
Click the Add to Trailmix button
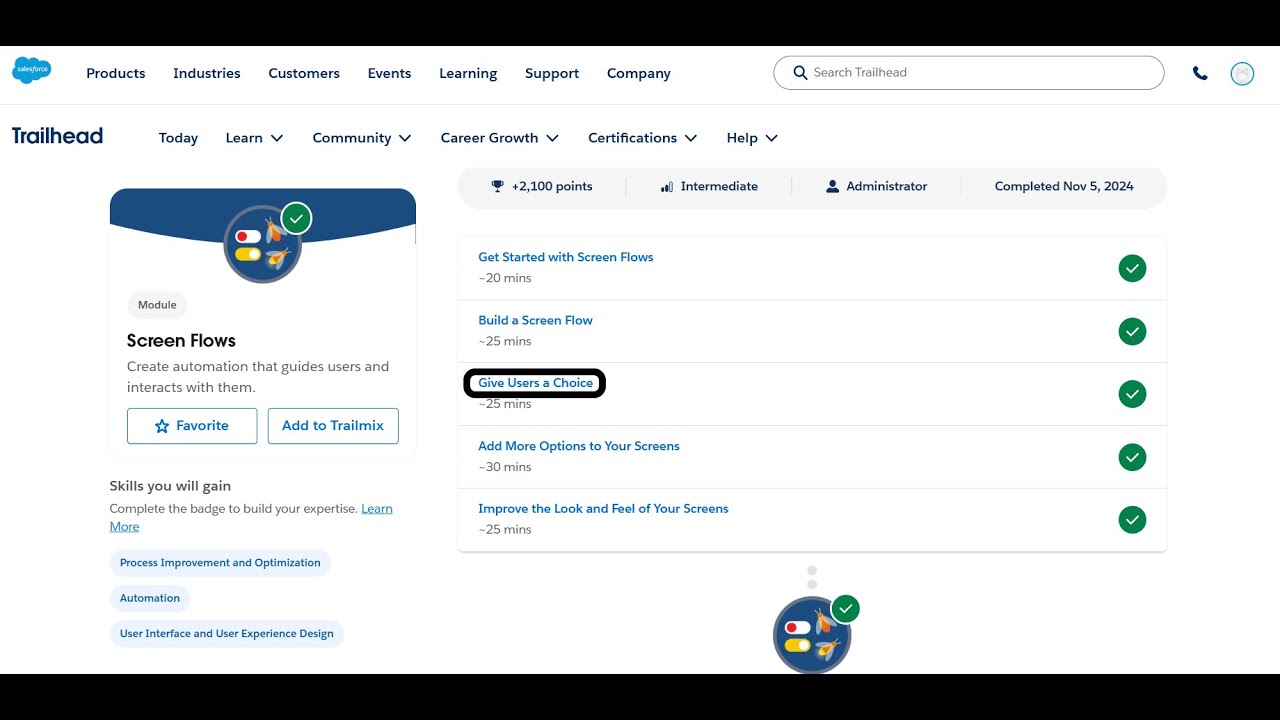pos(333,426)
